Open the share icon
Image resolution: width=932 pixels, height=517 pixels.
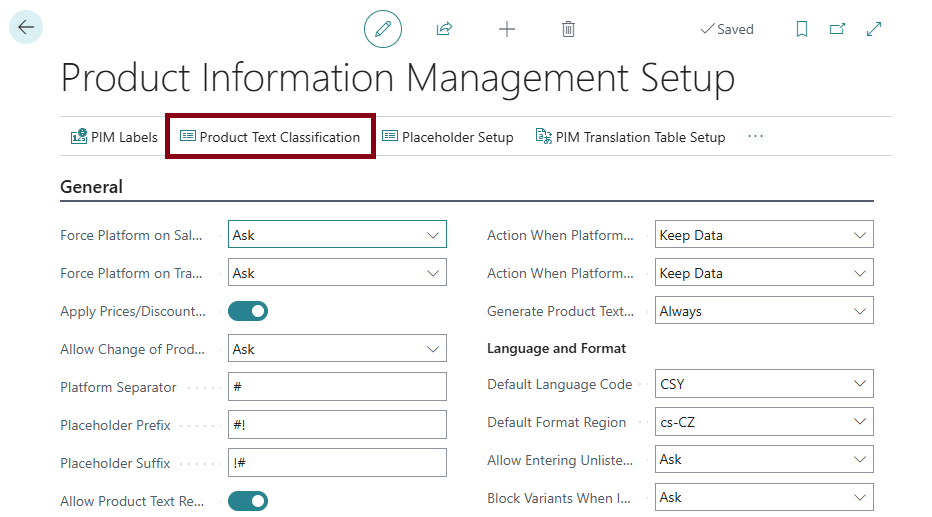[x=445, y=29]
